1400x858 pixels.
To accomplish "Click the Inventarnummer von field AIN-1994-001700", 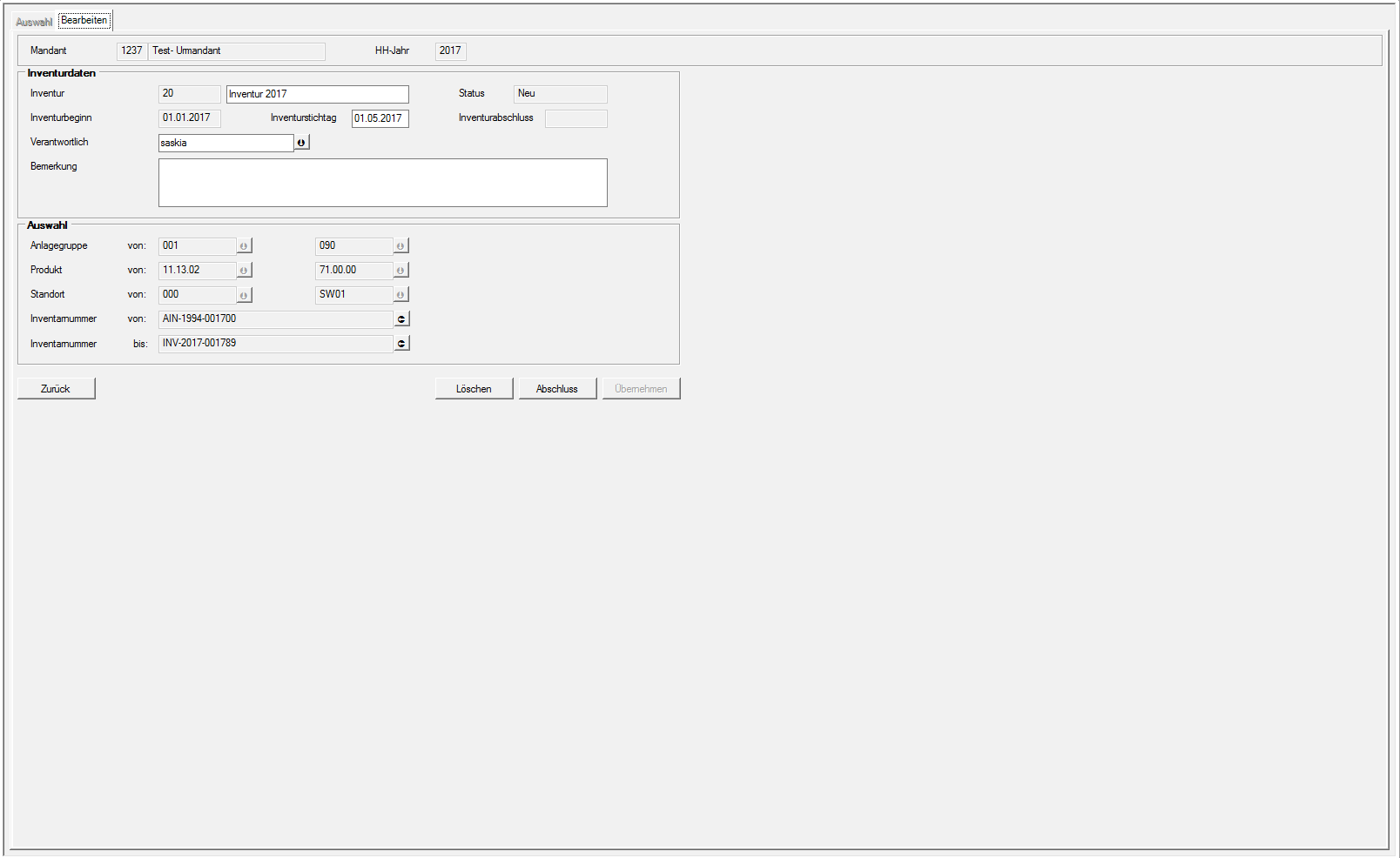I will pos(275,319).
